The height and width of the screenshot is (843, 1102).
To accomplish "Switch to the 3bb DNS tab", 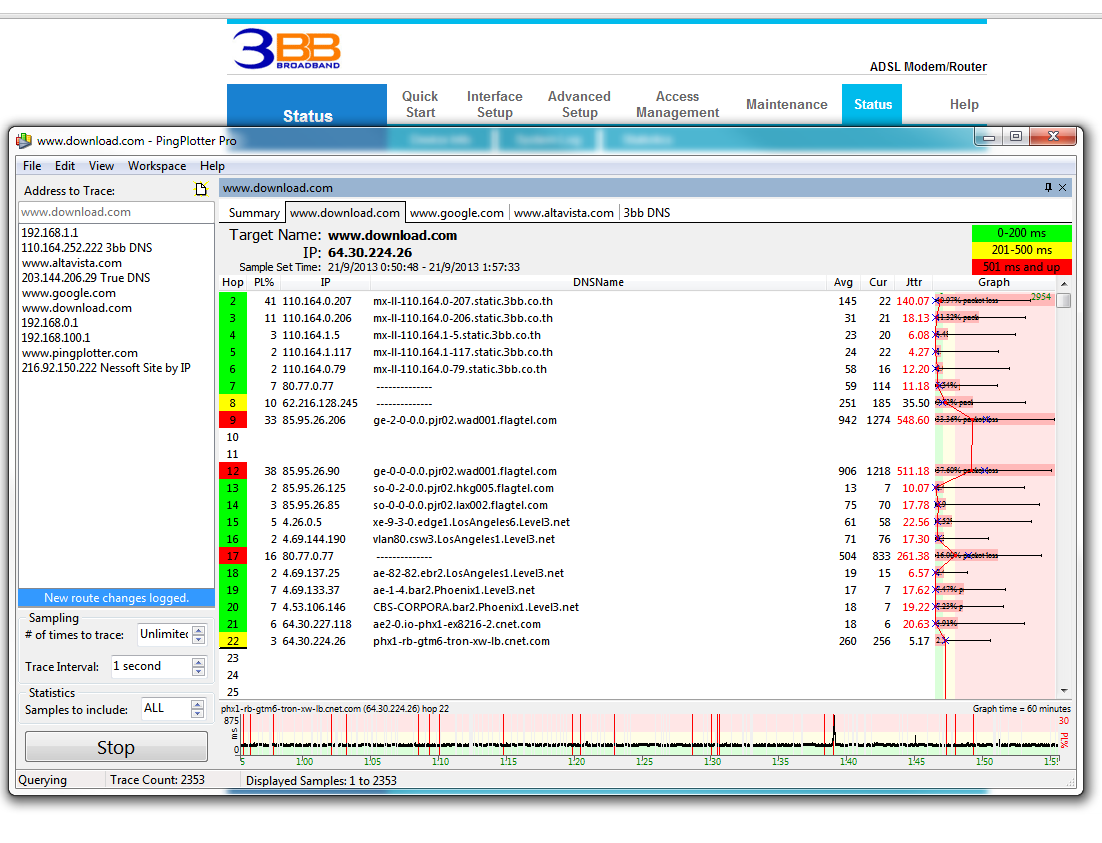I will tap(647, 212).
